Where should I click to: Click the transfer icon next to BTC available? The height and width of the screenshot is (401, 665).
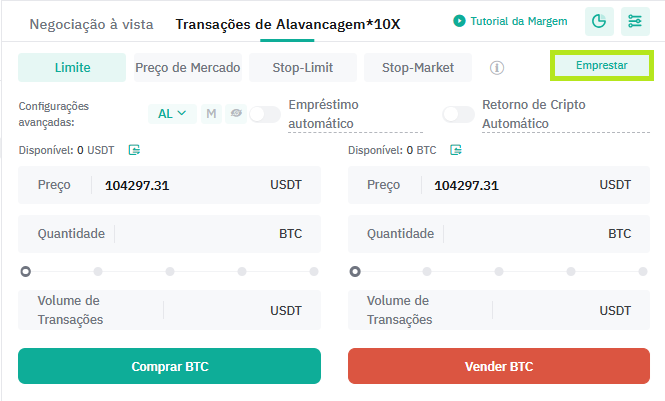click(x=456, y=150)
